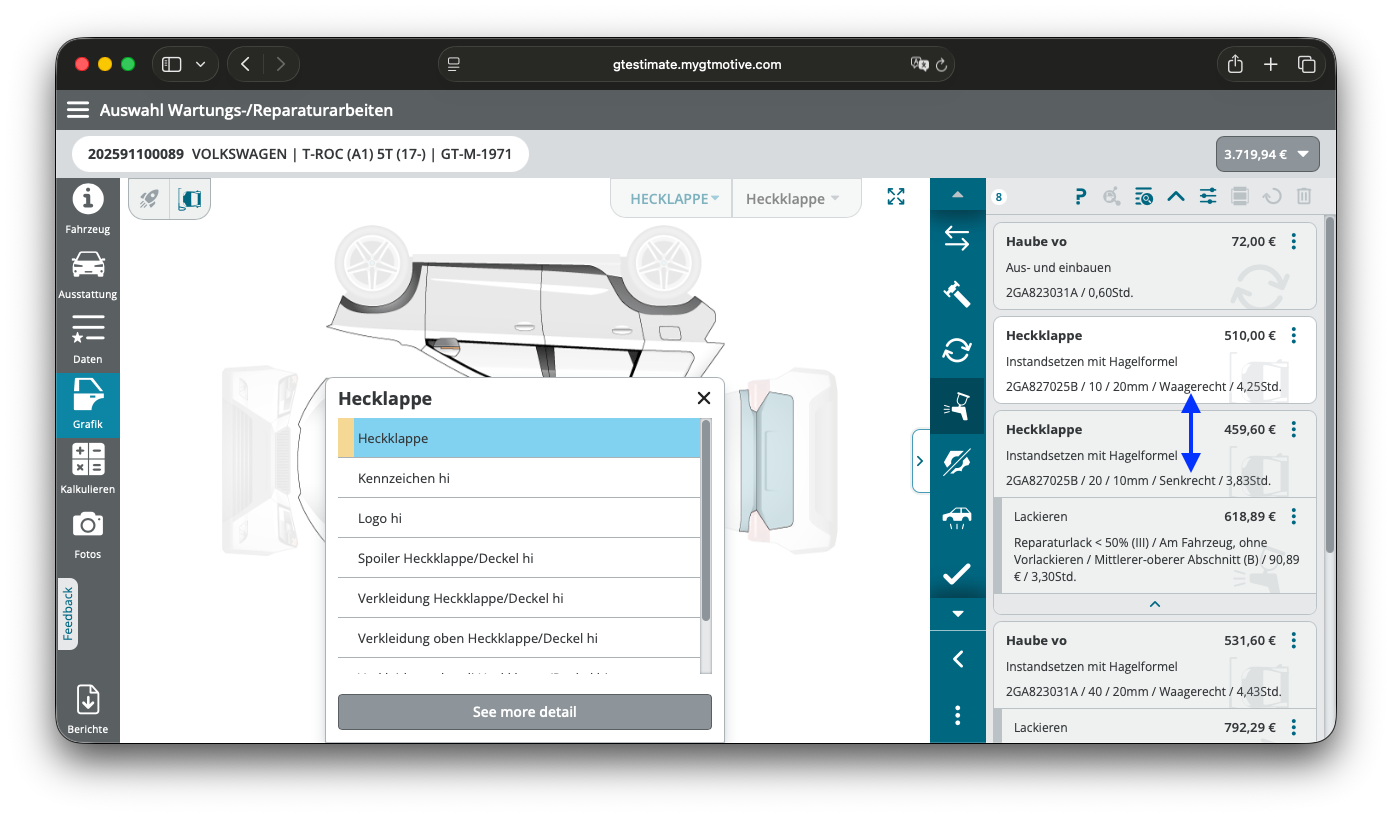Open a new Safari tab with the plus
Image resolution: width=1392 pixels, height=817 pixels.
(1270, 64)
